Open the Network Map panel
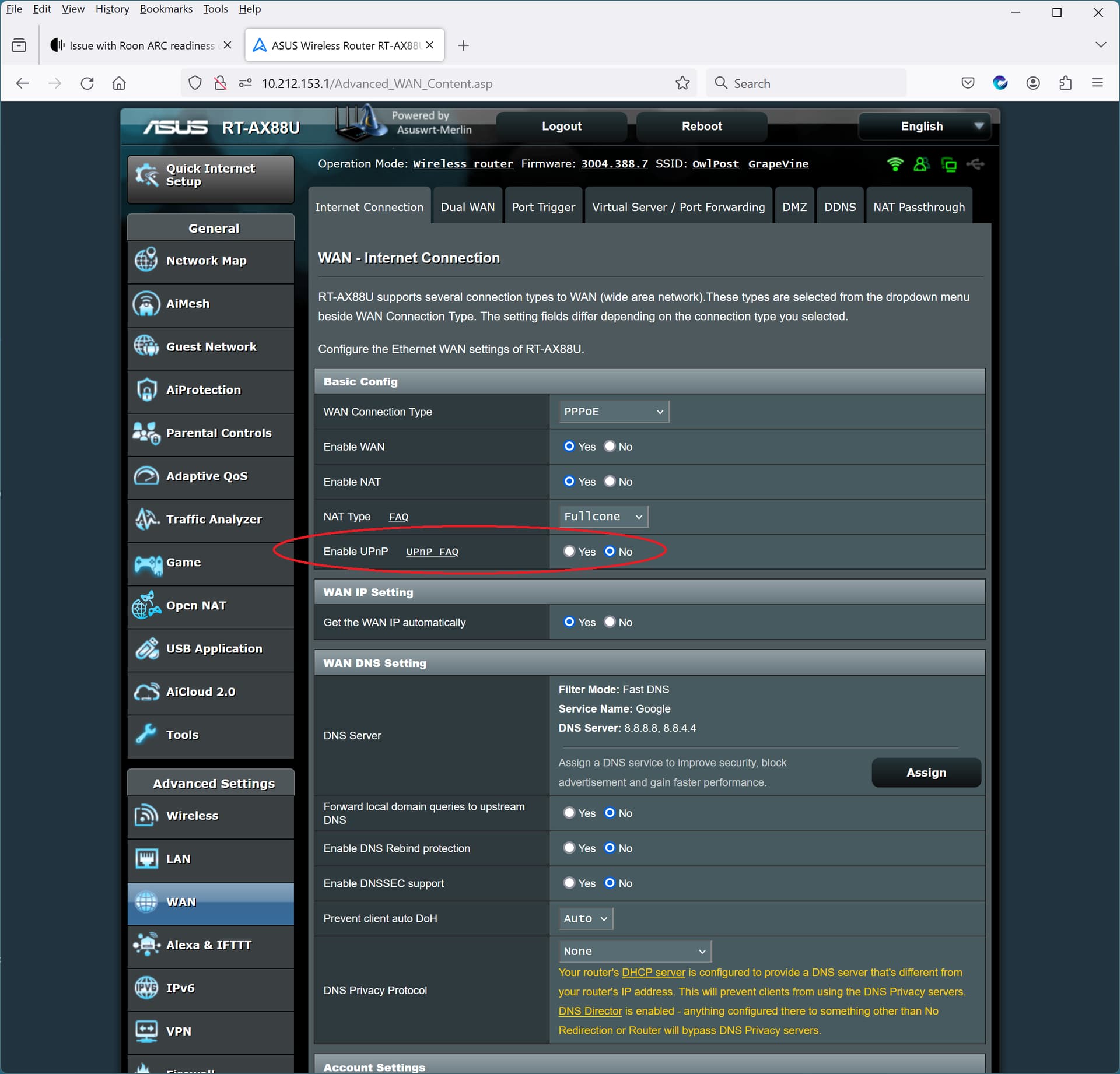 pyautogui.click(x=206, y=260)
